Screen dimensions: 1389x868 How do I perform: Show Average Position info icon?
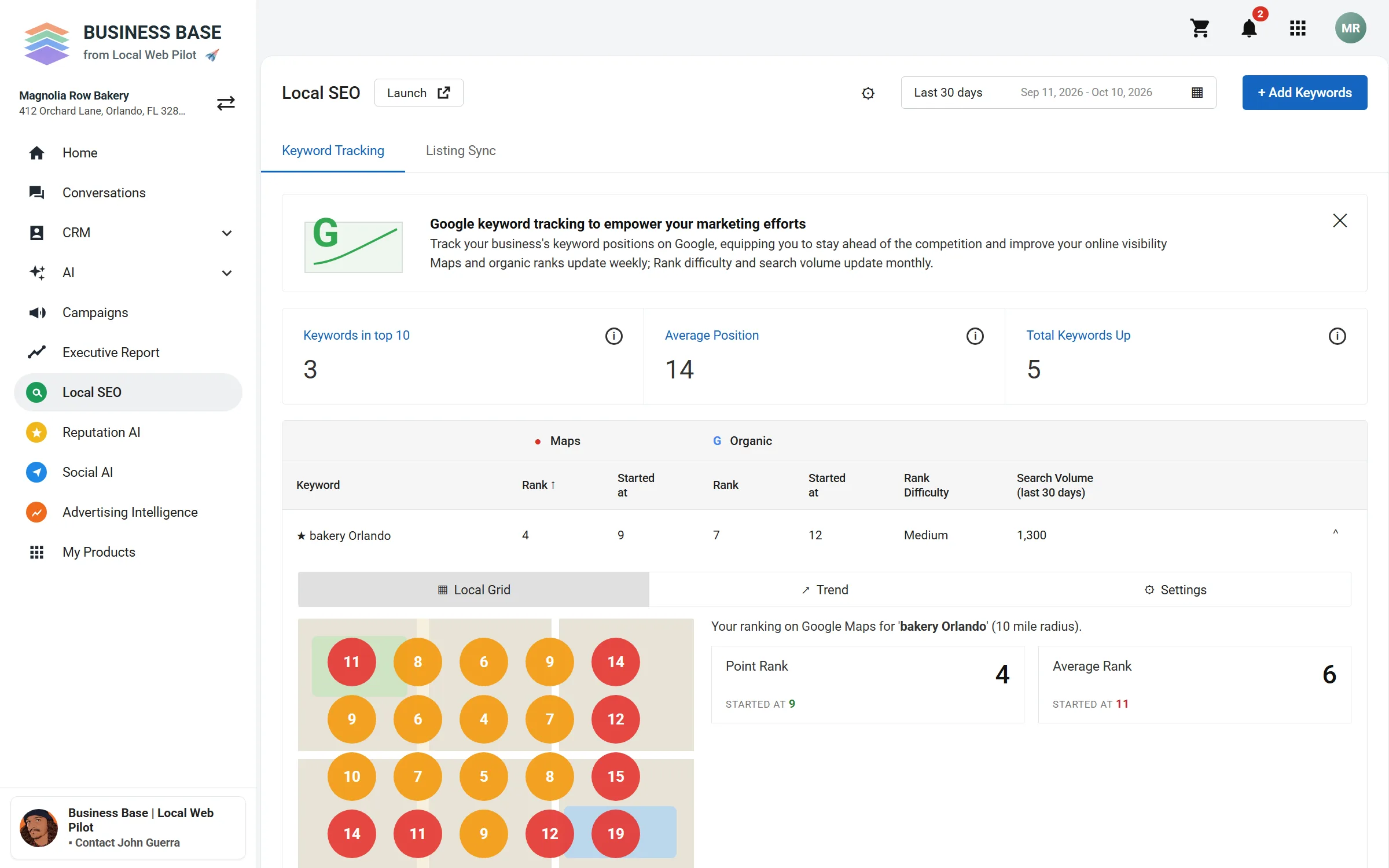pos(975,336)
